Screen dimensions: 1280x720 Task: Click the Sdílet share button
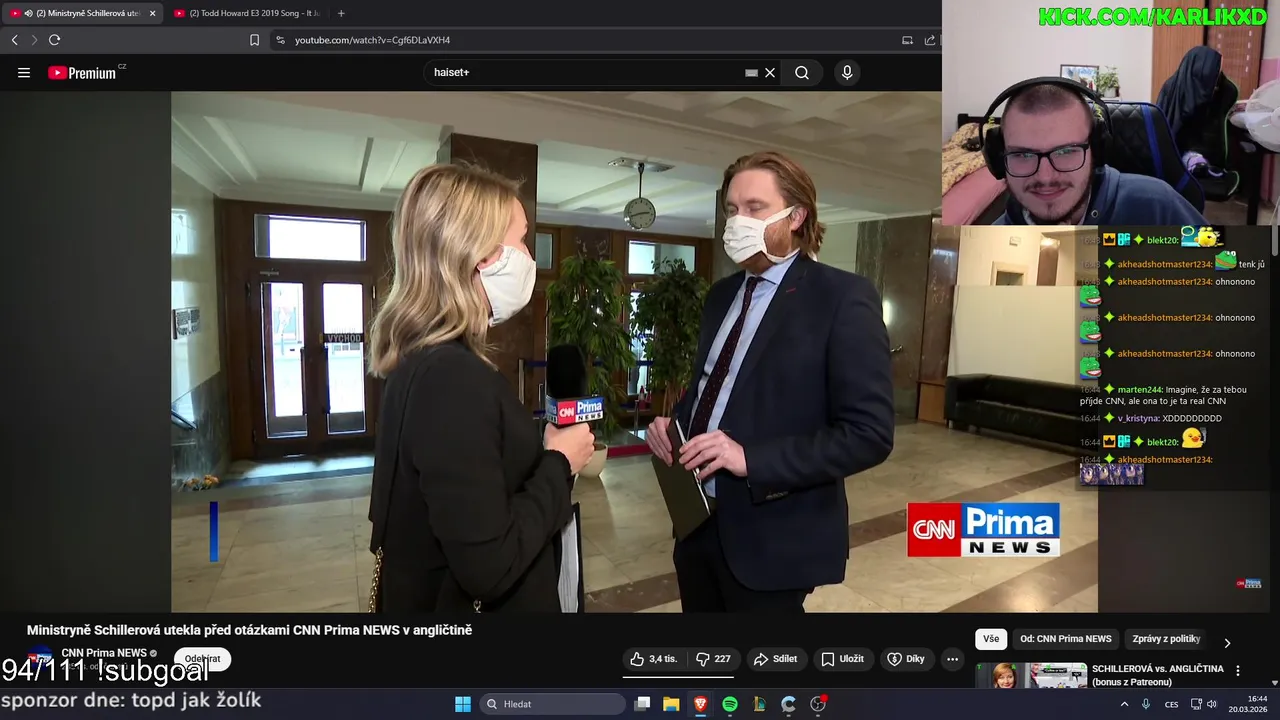tap(775, 659)
